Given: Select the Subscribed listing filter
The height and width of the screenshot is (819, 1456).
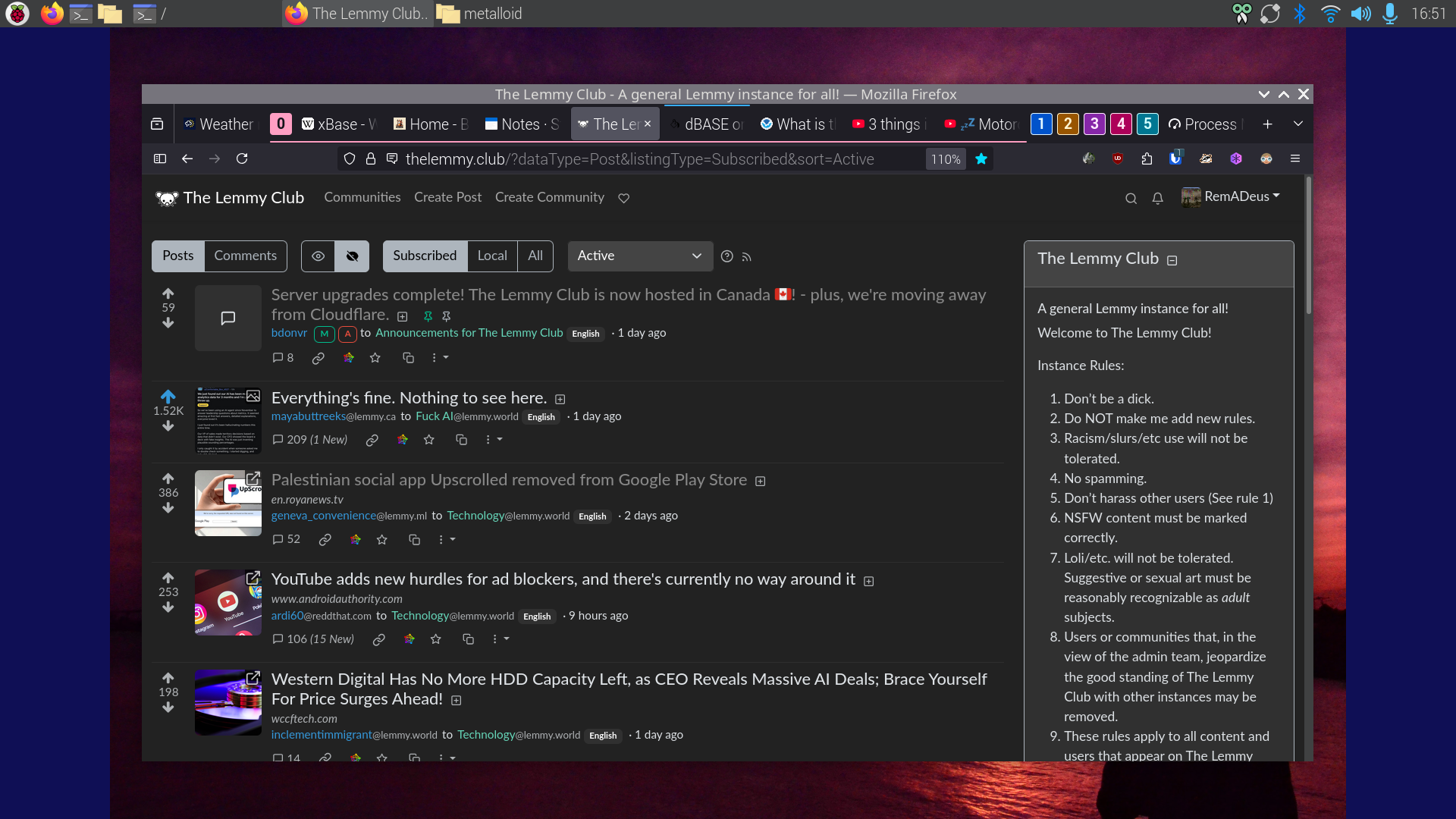Looking at the screenshot, I should (x=425, y=256).
